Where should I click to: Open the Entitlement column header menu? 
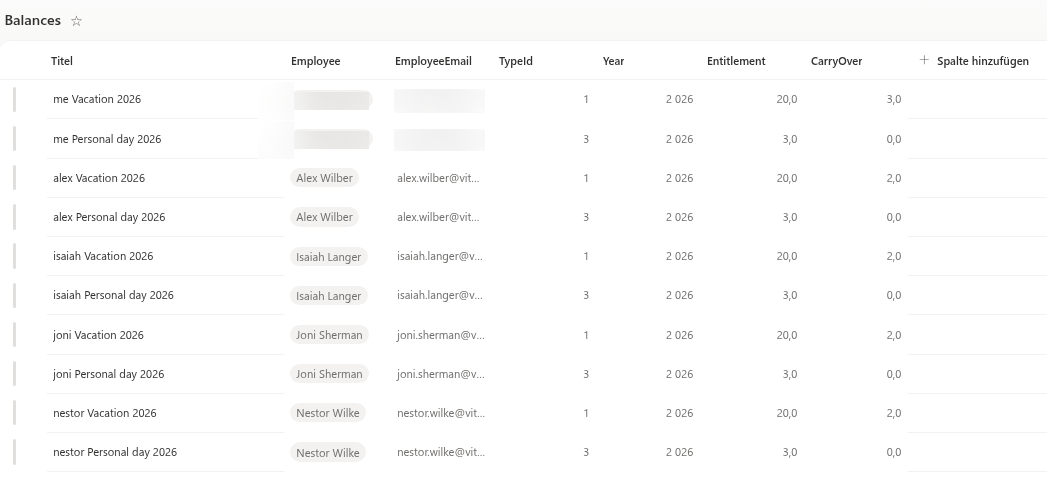coord(736,61)
